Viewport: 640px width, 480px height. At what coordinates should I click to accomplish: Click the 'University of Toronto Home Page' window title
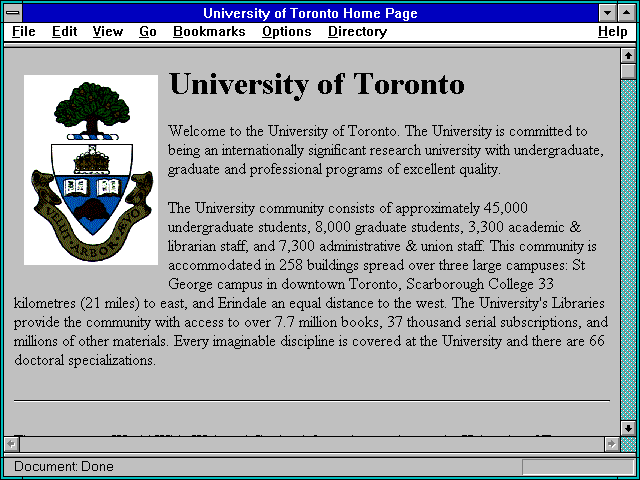tap(310, 13)
